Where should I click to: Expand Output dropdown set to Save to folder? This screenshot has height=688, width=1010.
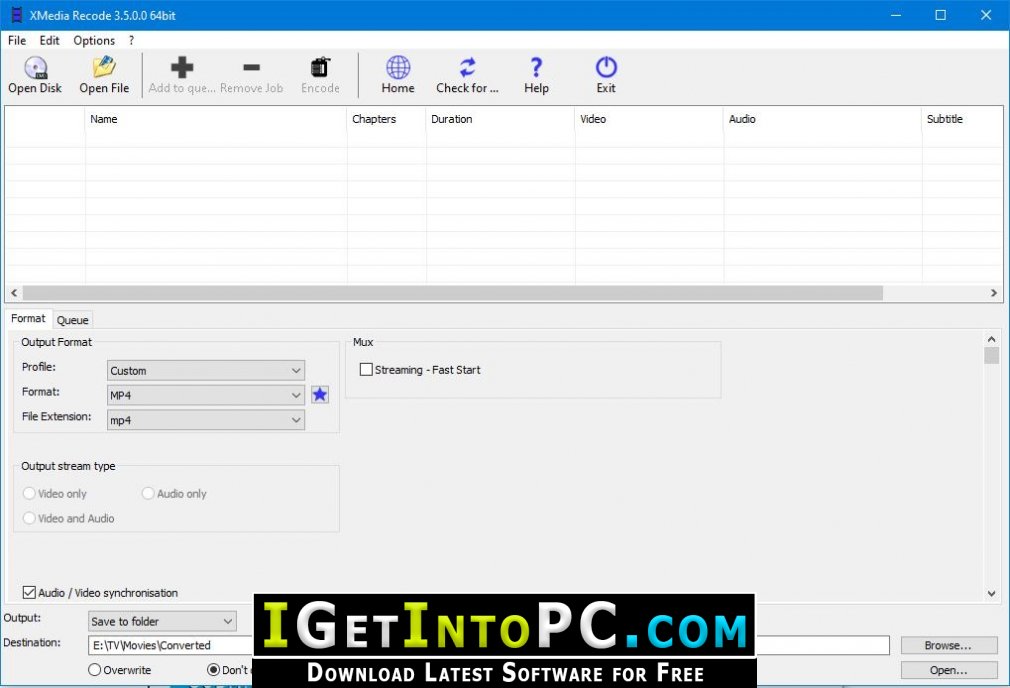click(x=162, y=621)
